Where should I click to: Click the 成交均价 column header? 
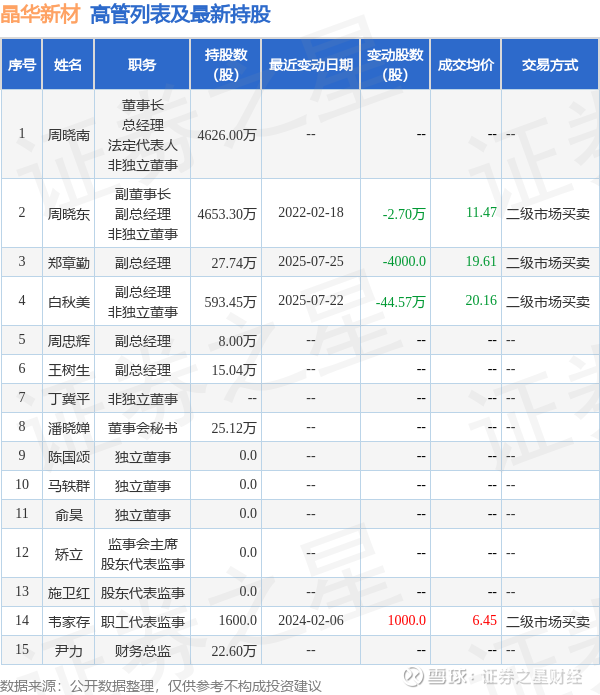click(x=466, y=65)
